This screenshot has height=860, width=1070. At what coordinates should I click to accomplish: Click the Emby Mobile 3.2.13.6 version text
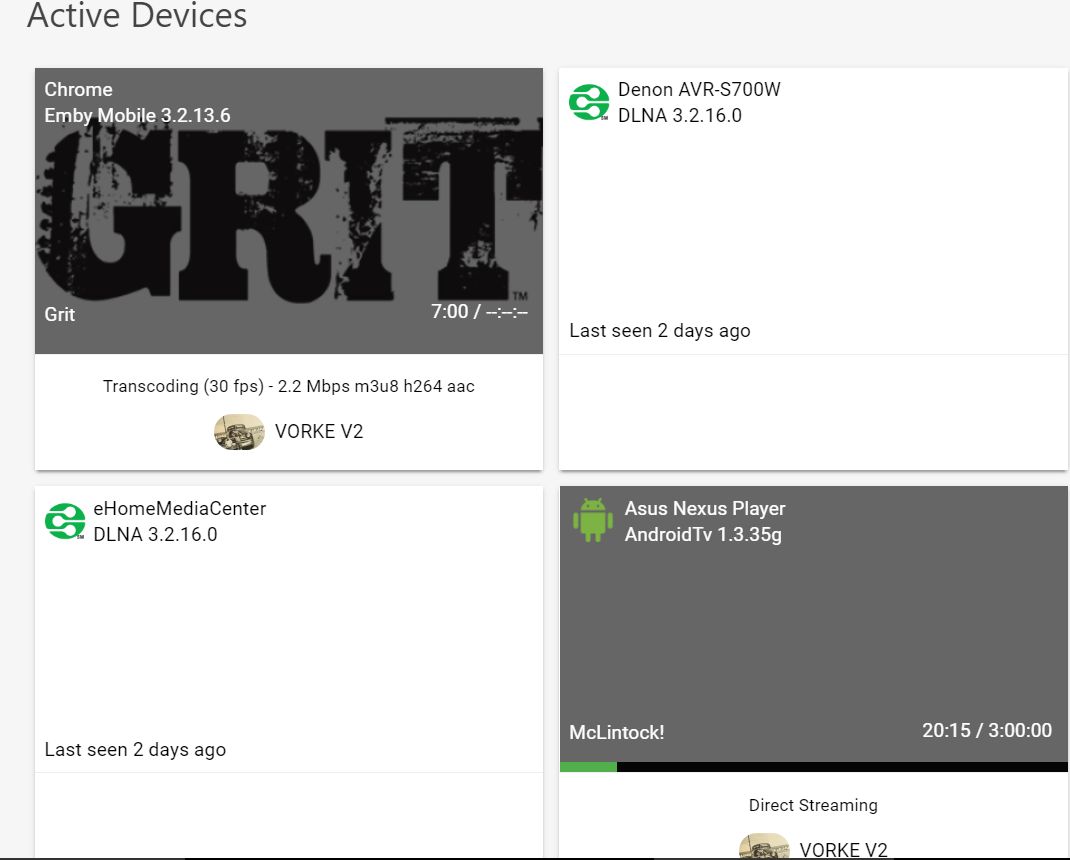(137, 115)
